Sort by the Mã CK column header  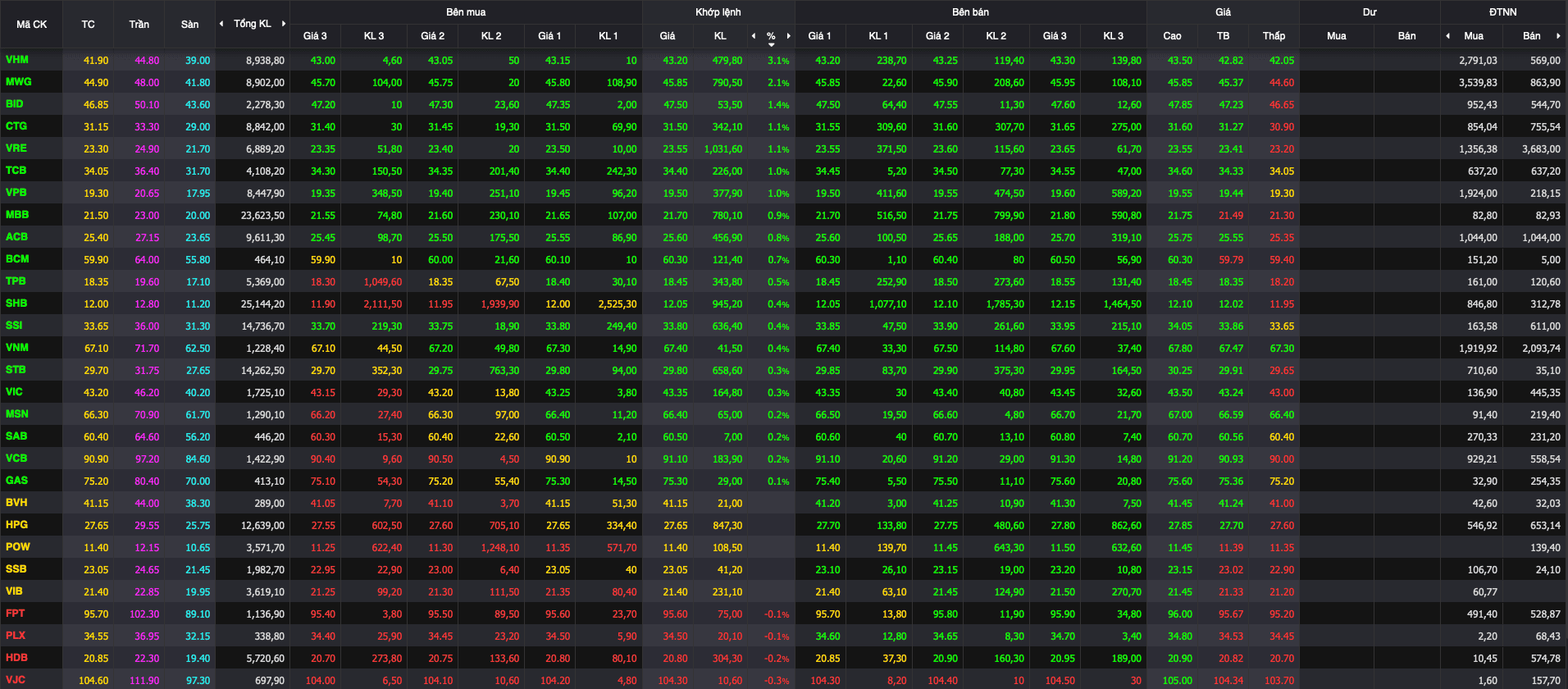point(32,25)
